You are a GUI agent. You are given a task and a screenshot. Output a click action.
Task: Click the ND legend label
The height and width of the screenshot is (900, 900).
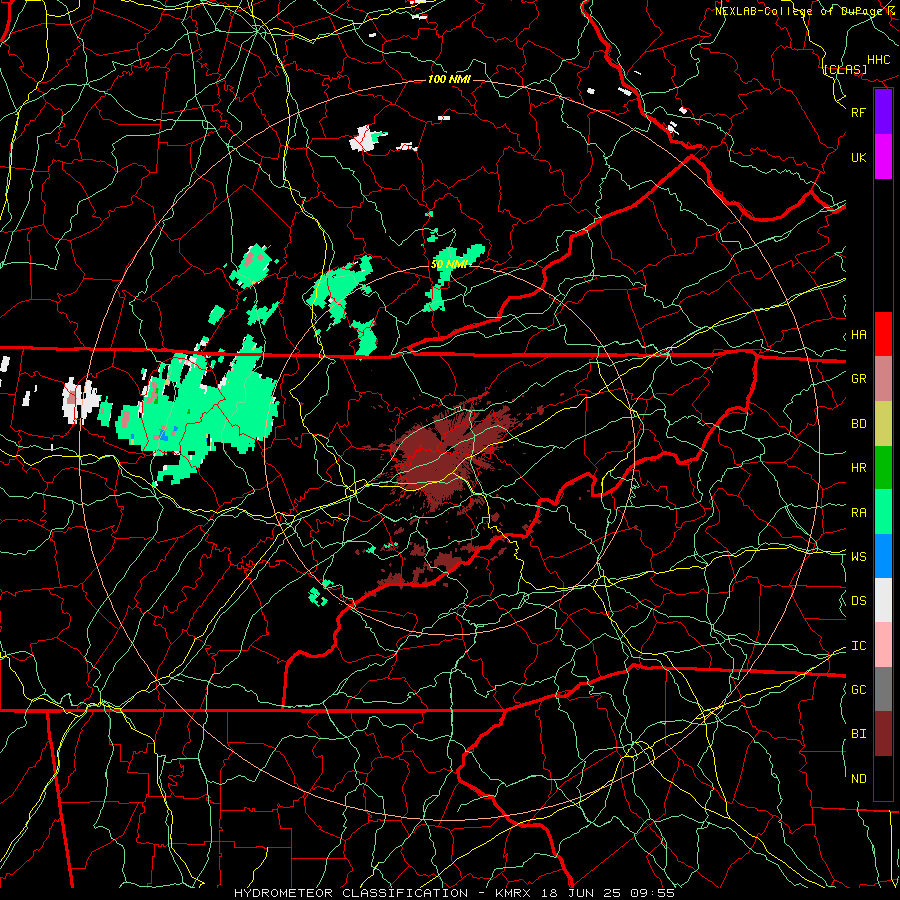858,779
